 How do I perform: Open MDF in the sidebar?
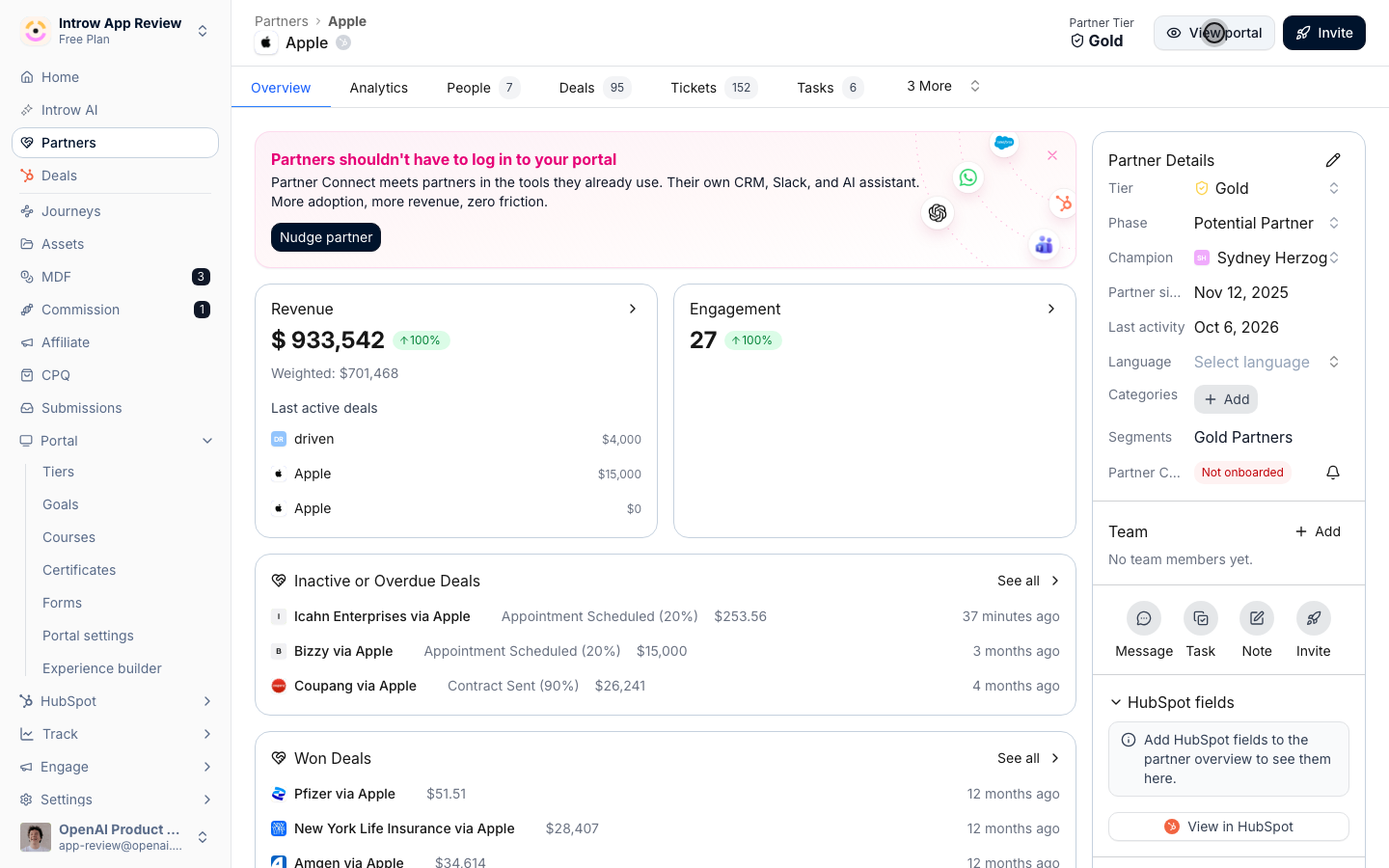tap(115, 277)
